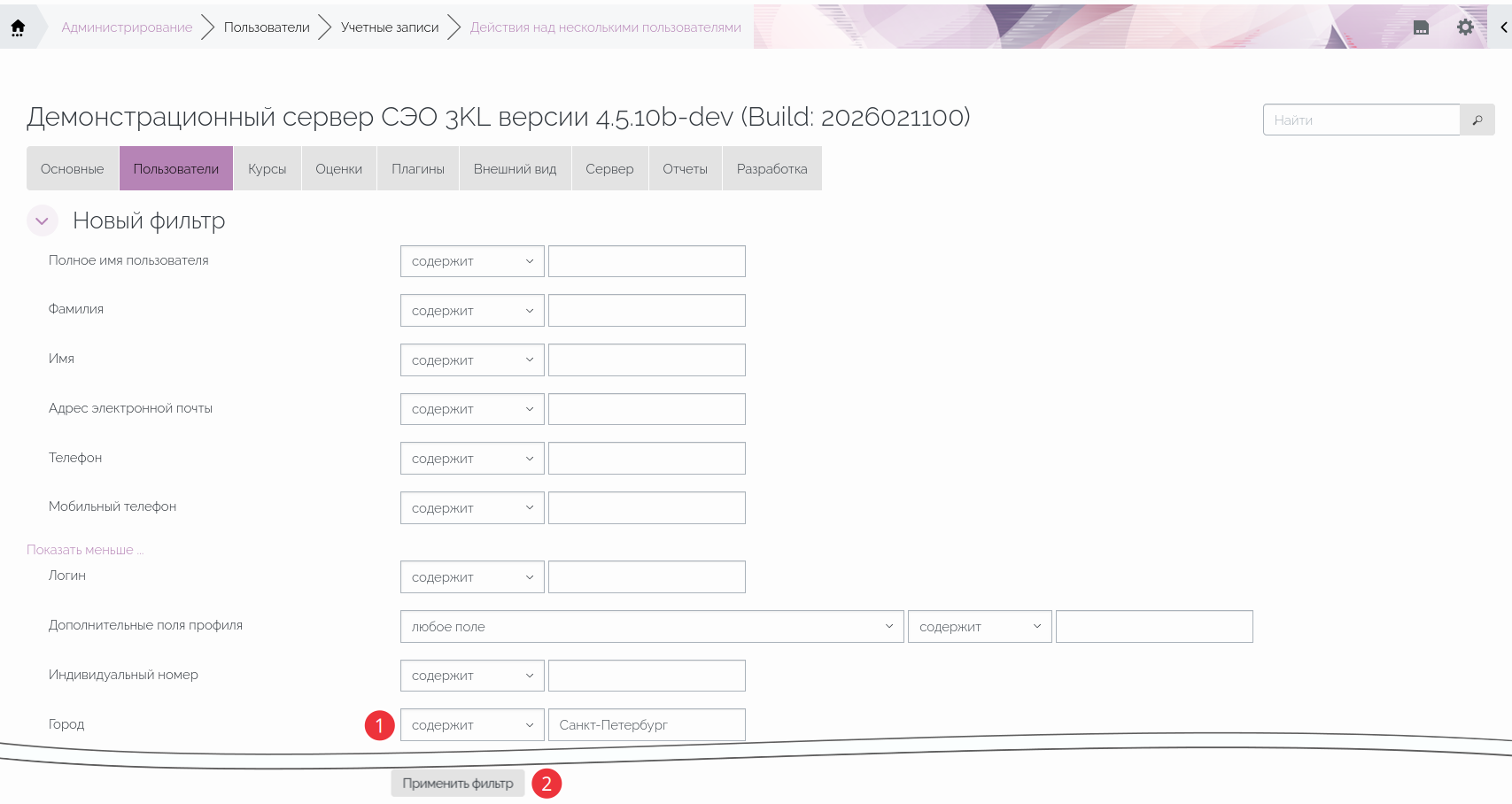Open Фамилия содержит dropdown
Image resolution: width=1512 pixels, height=804 pixels.
tap(471, 311)
